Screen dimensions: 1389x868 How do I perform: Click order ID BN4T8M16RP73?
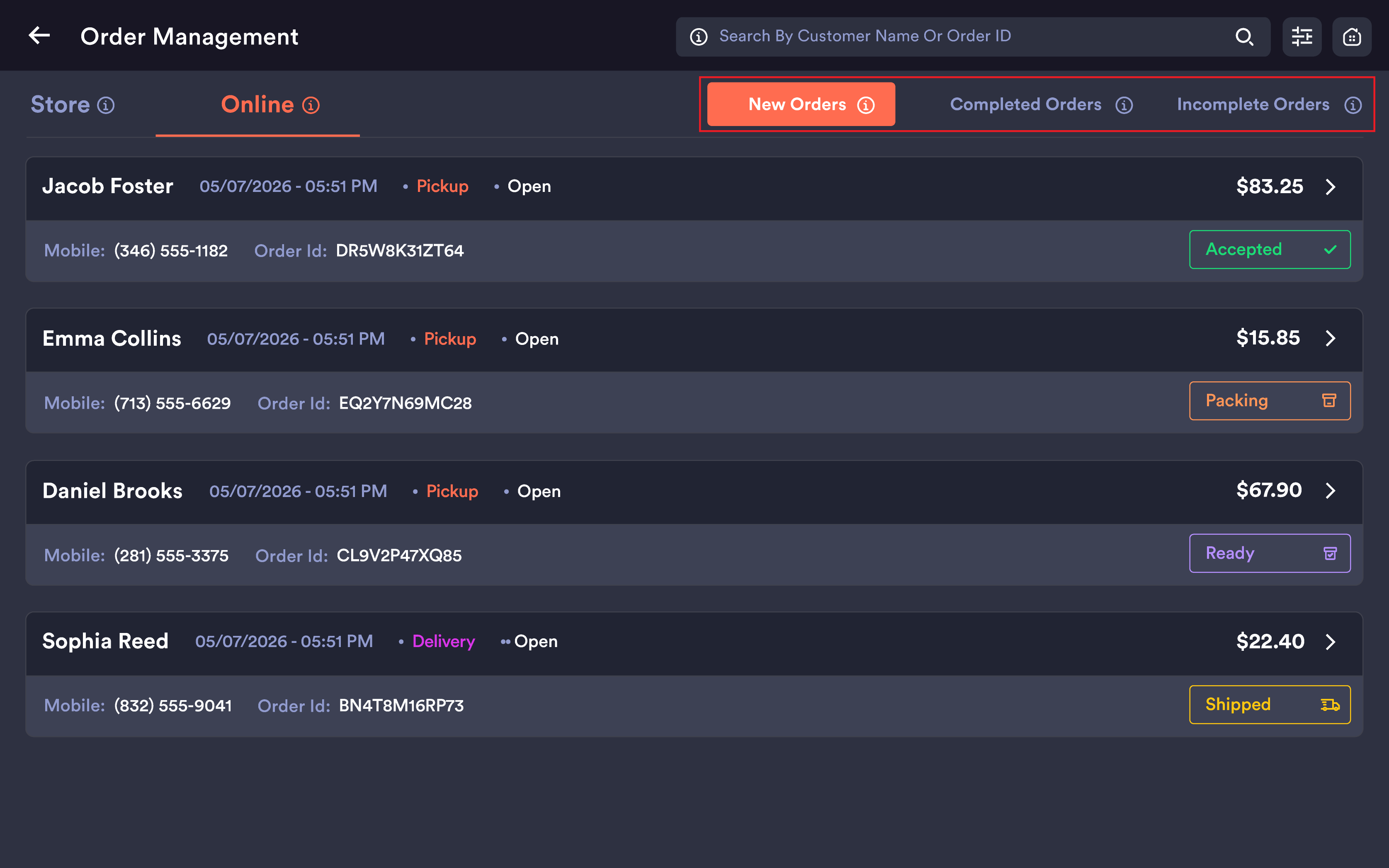[x=401, y=706]
